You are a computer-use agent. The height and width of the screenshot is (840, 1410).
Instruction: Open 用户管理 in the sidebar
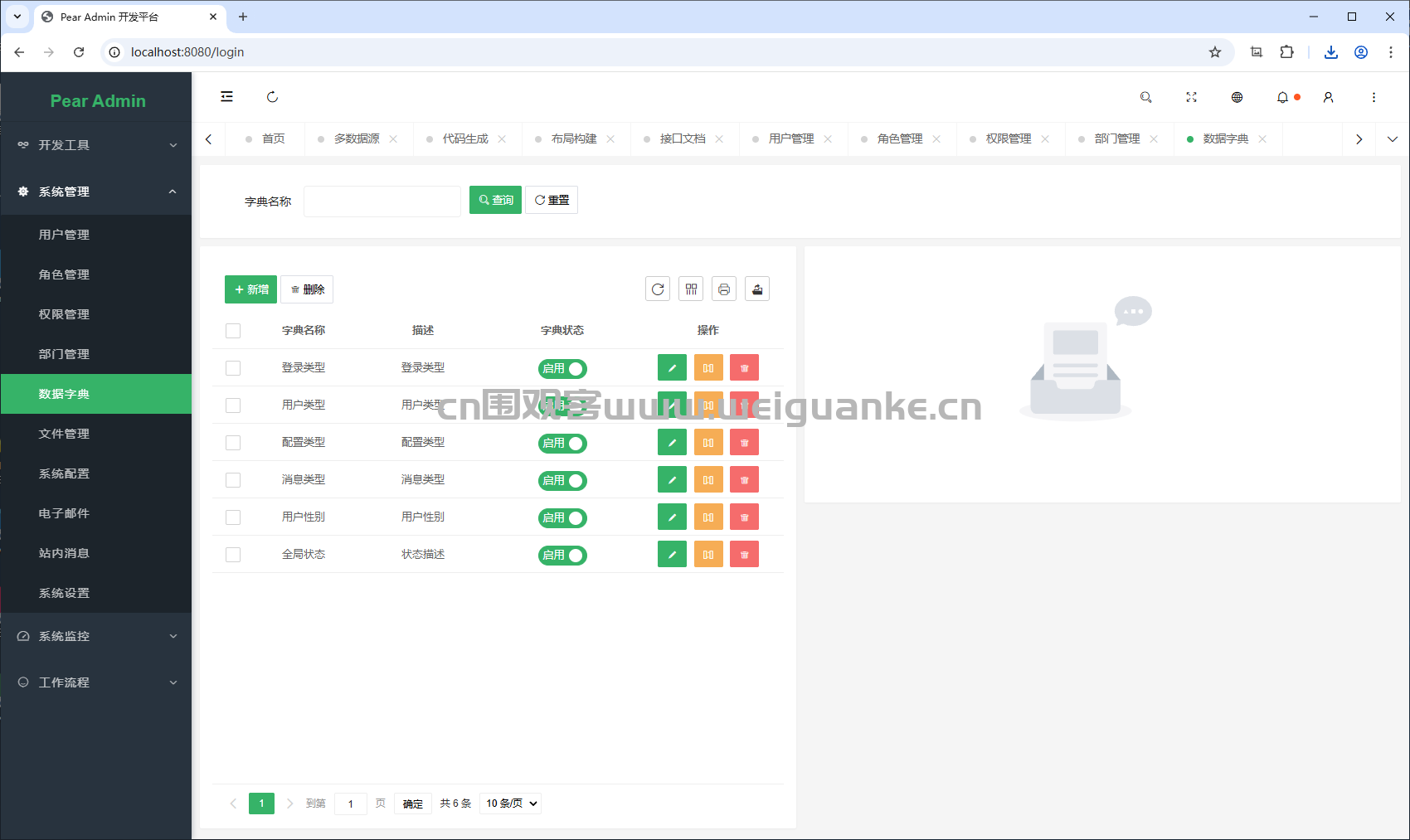pyautogui.click(x=96, y=235)
